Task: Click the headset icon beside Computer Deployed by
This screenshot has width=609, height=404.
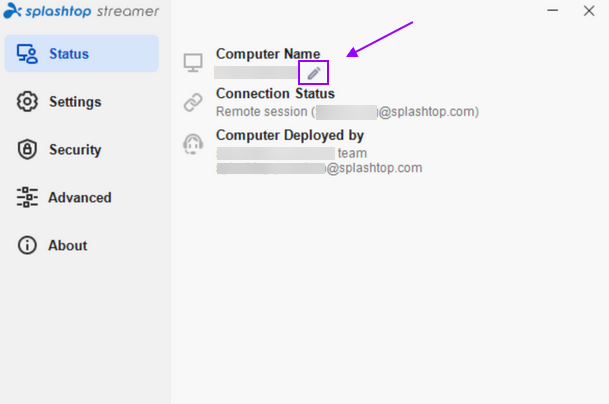Action: tap(193, 144)
